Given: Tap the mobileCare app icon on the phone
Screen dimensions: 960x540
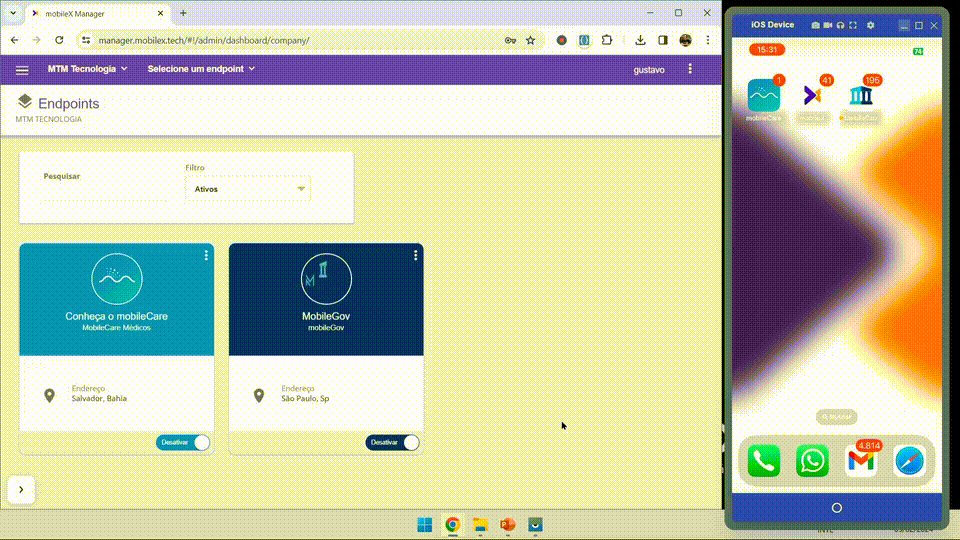Looking at the screenshot, I should pyautogui.click(x=763, y=96).
